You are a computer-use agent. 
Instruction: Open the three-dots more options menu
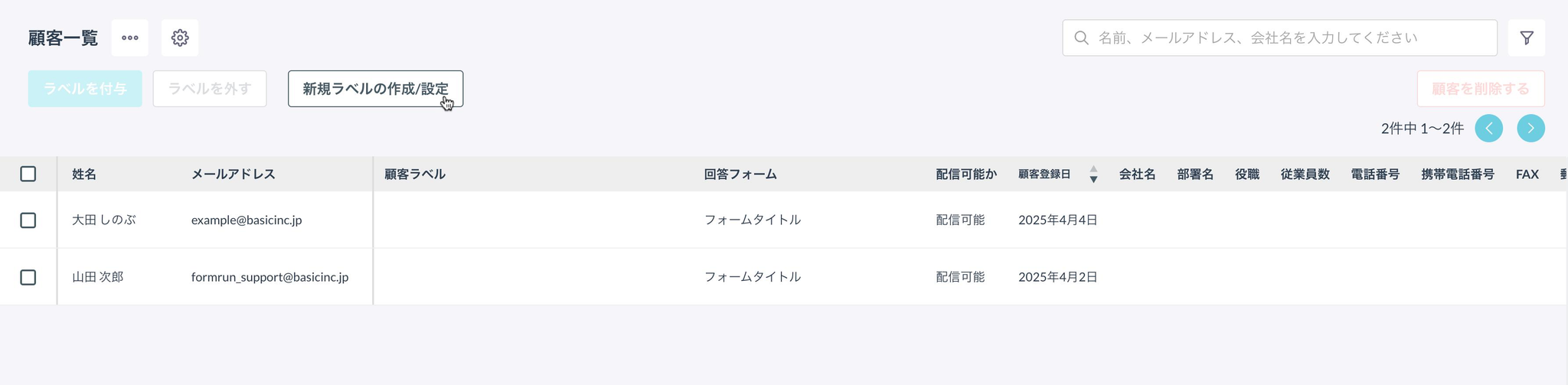pyautogui.click(x=130, y=38)
